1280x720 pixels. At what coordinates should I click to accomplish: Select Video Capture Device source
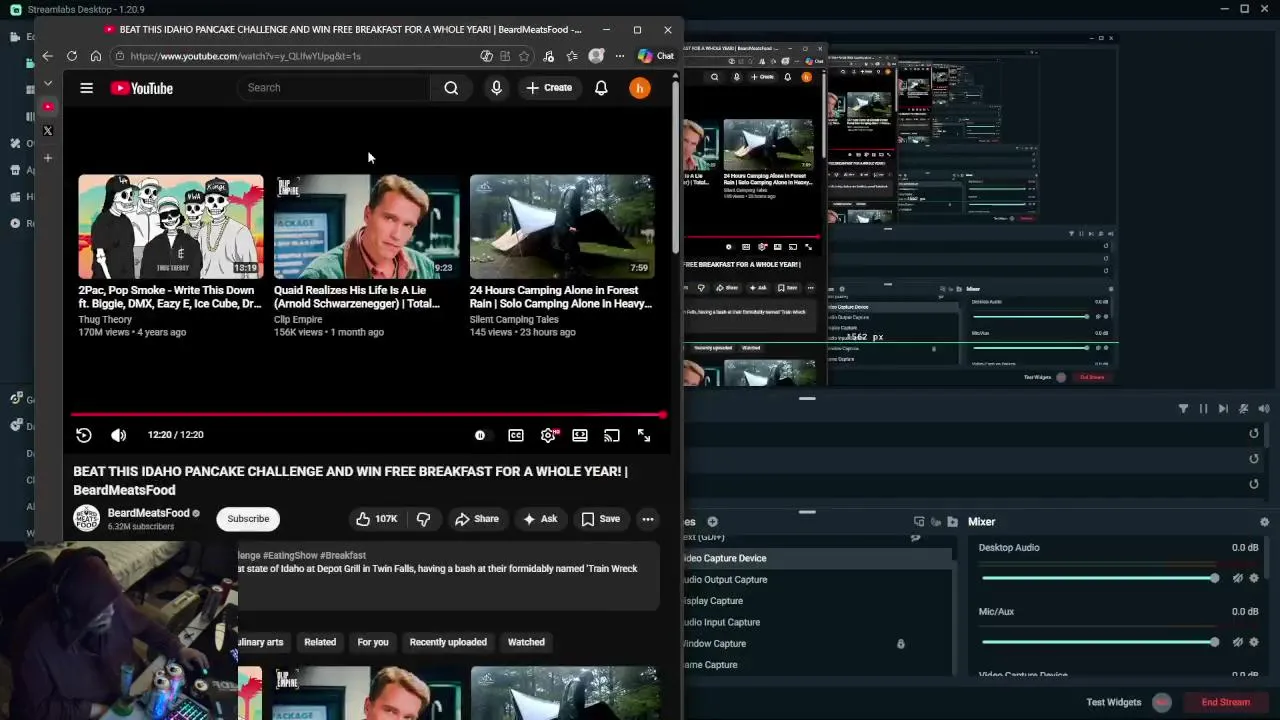[x=818, y=558]
